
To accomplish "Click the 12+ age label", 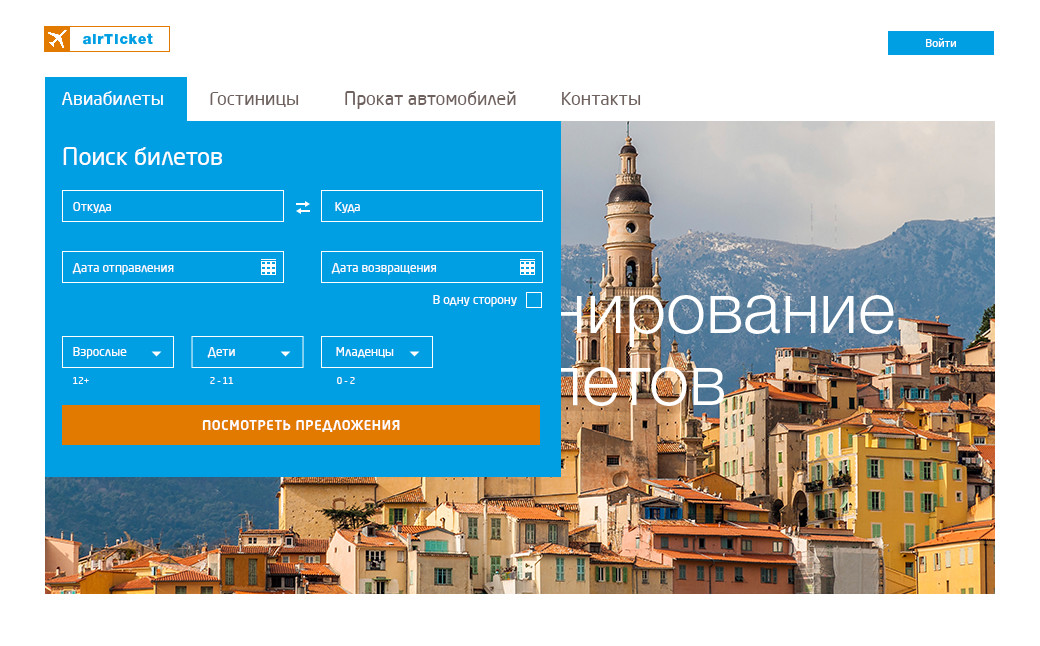I will (x=81, y=381).
